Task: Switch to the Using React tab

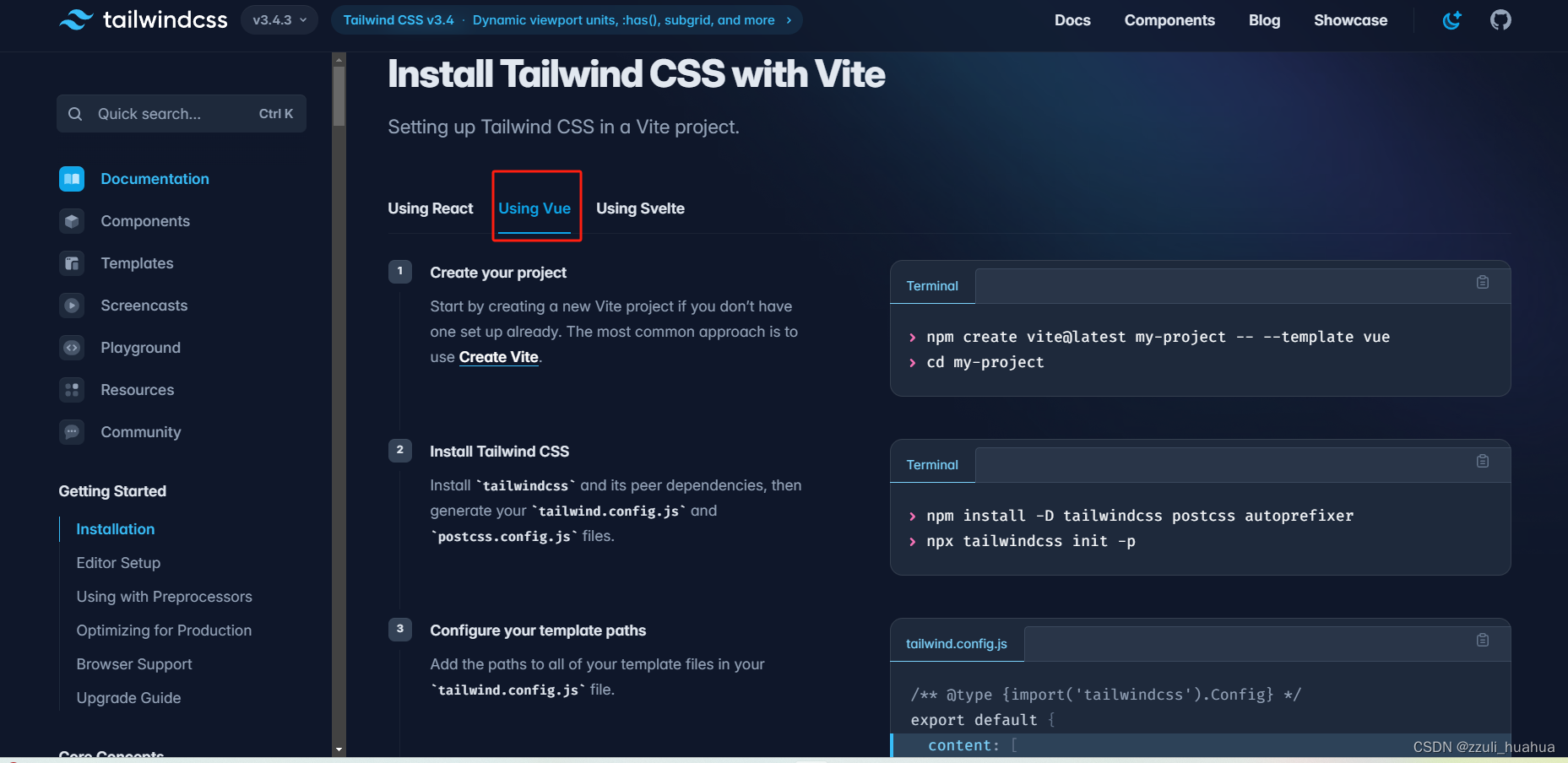Action: tap(431, 208)
